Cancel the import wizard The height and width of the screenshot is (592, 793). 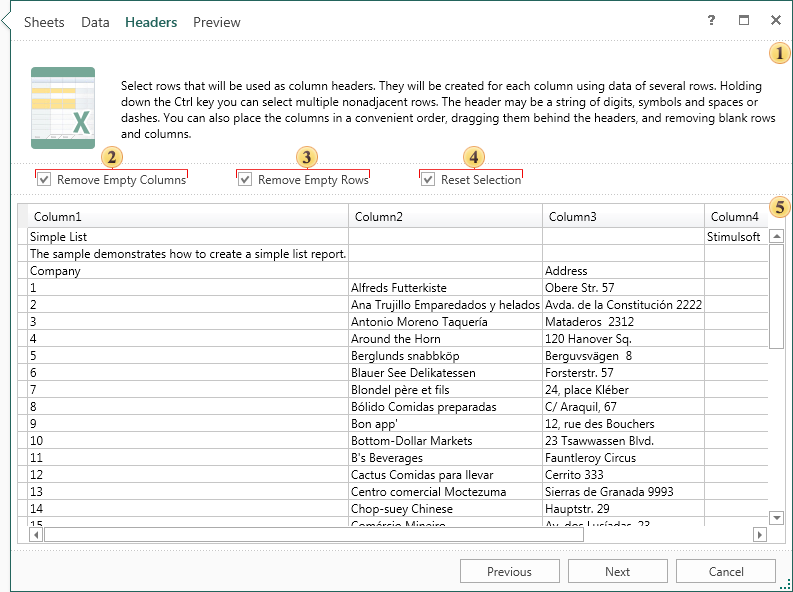[725, 571]
